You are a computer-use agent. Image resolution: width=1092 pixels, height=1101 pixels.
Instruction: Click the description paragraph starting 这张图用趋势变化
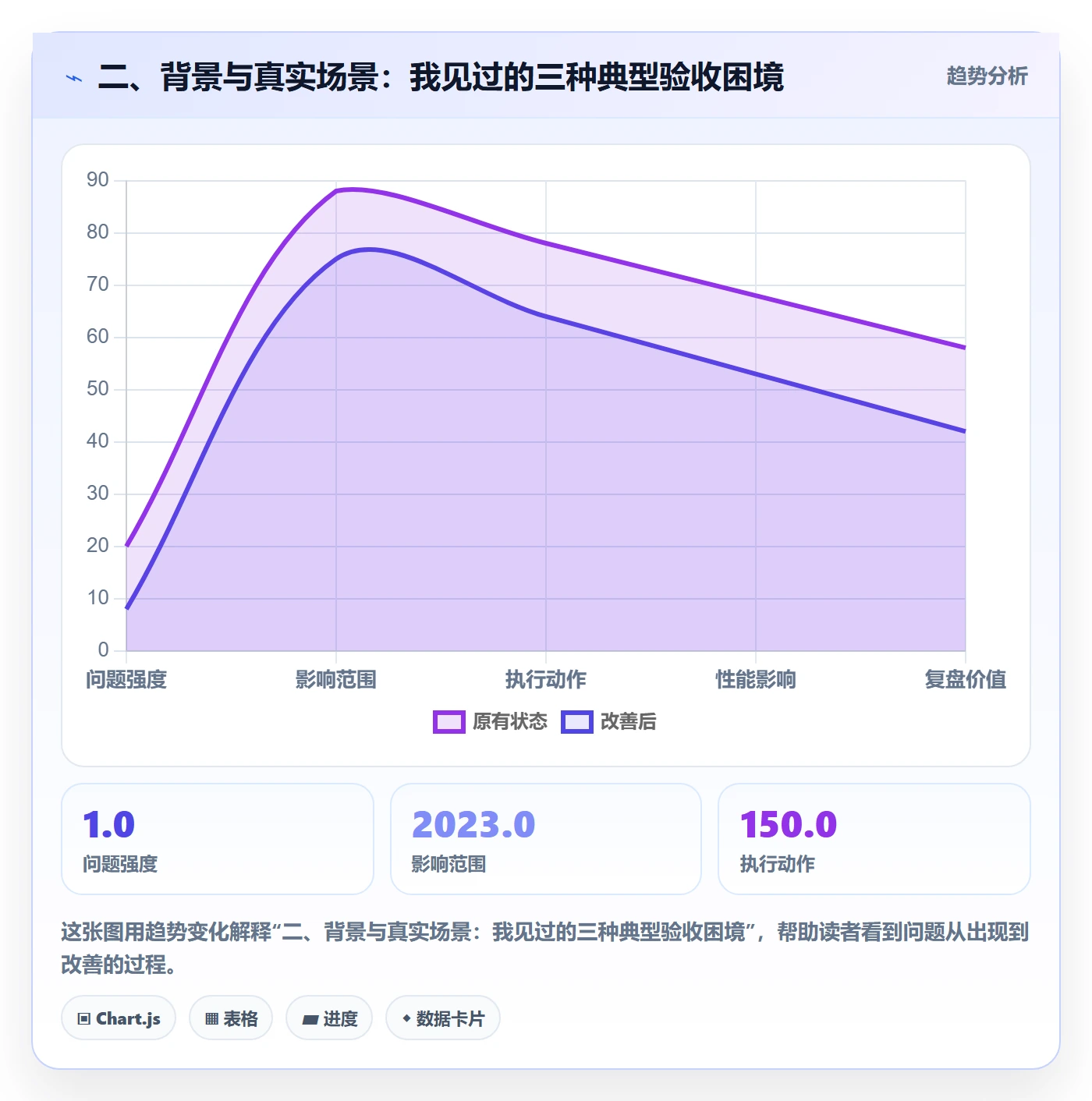(545, 948)
